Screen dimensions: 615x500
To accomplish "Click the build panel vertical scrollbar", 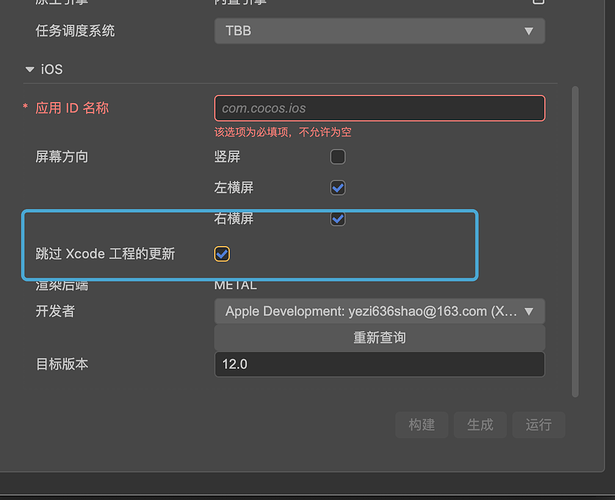I will click(x=574, y=240).
